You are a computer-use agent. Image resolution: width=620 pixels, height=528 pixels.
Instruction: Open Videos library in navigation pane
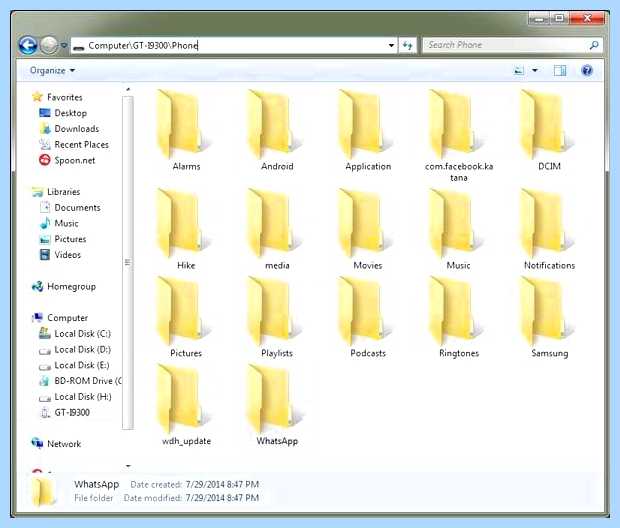pyautogui.click(x=60, y=255)
